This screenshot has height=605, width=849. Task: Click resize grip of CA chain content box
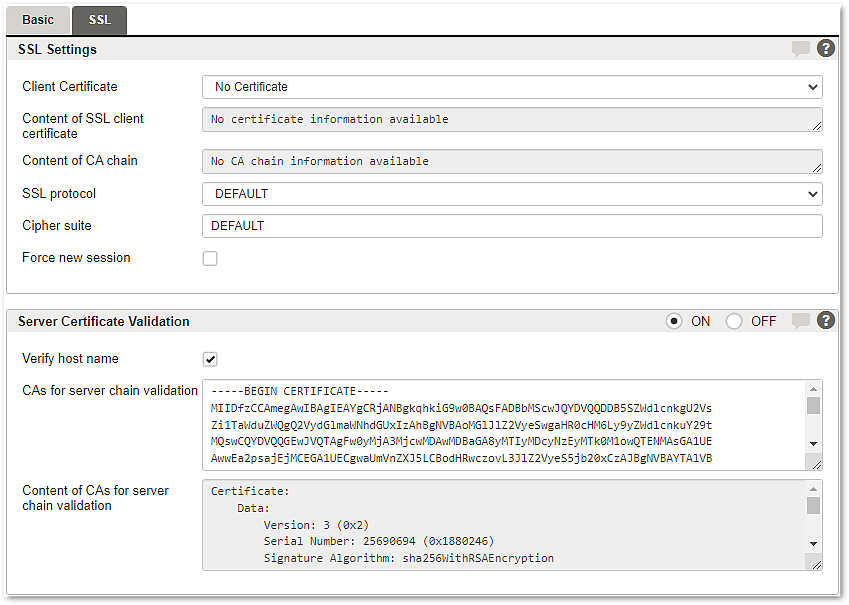tap(817, 168)
